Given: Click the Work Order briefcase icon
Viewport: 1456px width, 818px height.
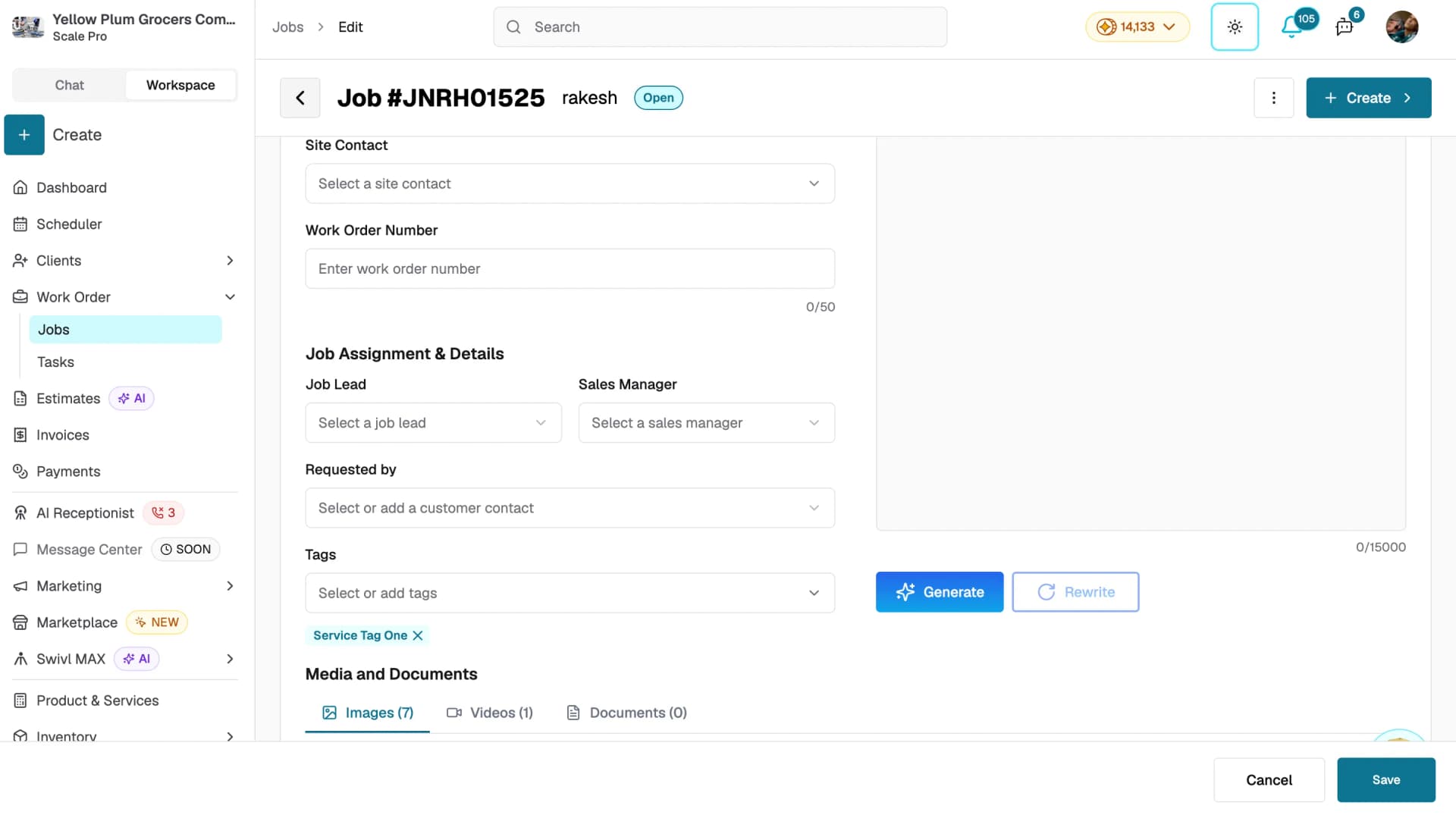Looking at the screenshot, I should (20, 297).
